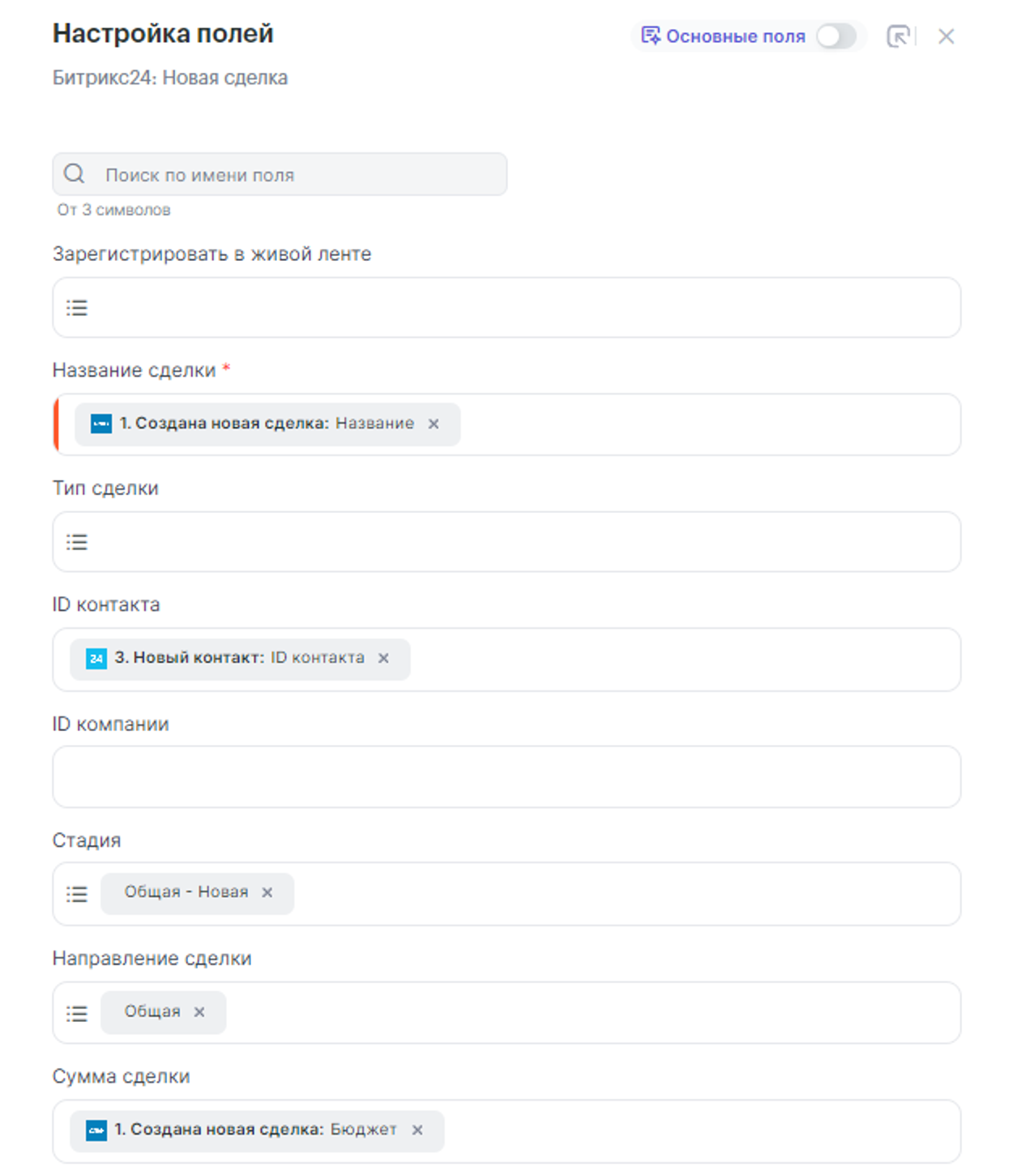
Task: Click the collapse panel arrow icon
Action: pos(898,36)
